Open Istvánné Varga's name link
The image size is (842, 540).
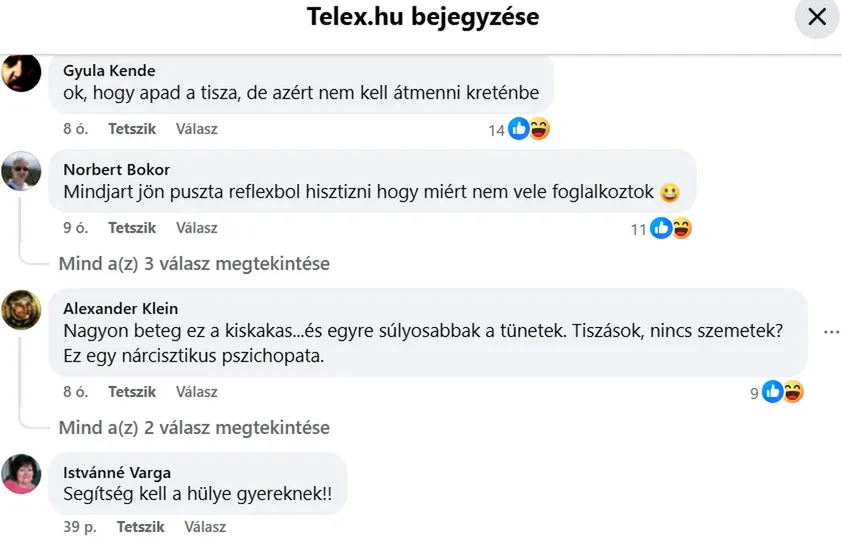click(117, 473)
